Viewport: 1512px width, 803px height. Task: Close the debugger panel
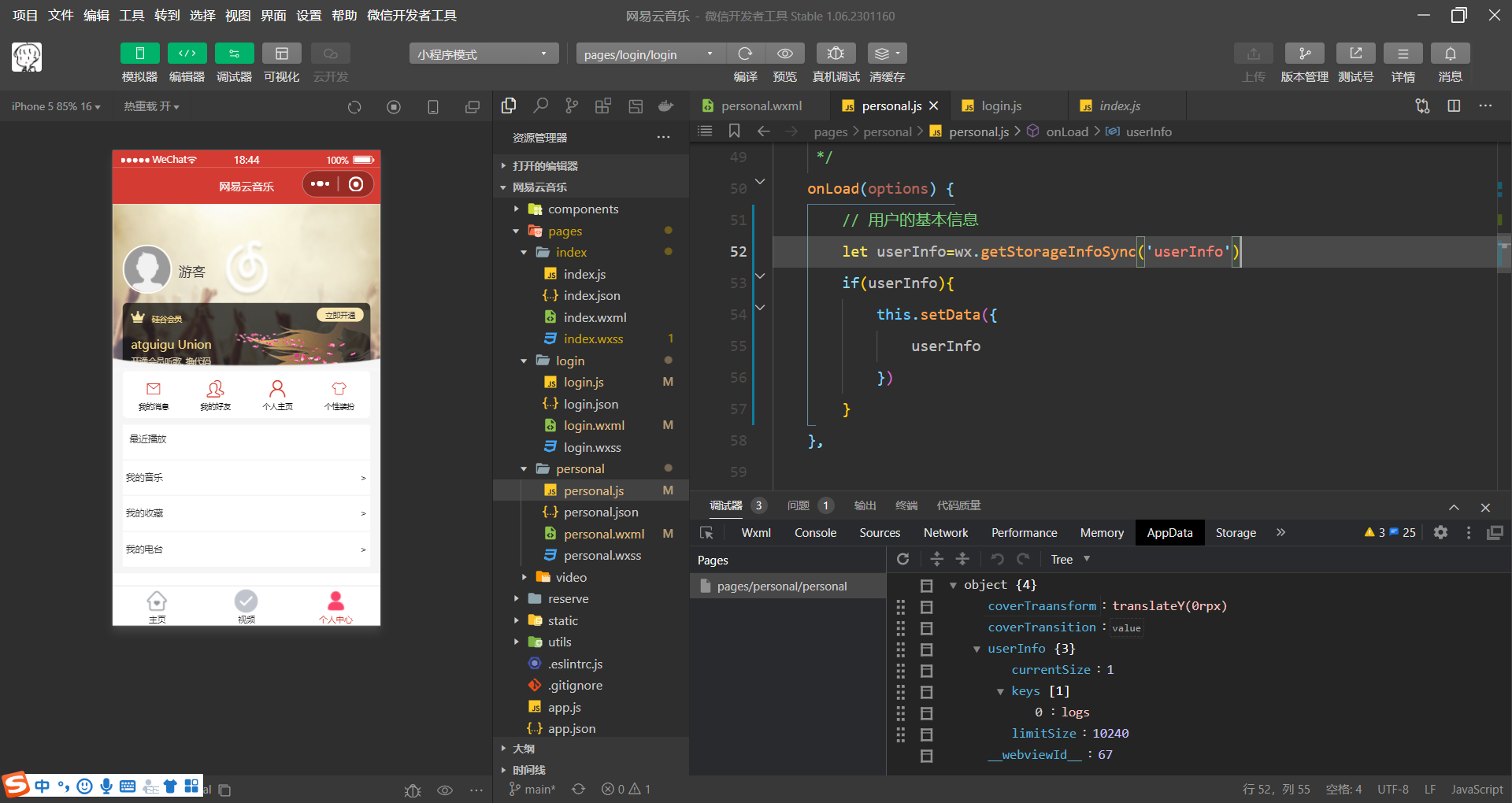1485,507
